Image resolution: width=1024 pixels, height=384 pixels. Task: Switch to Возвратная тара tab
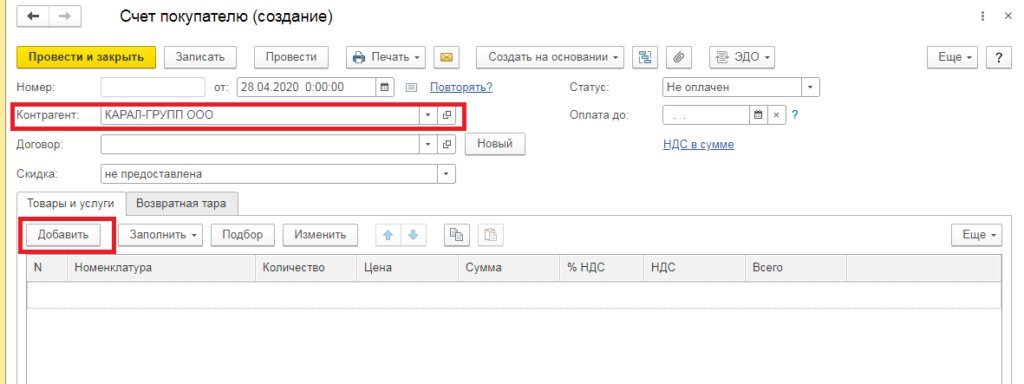[182, 203]
